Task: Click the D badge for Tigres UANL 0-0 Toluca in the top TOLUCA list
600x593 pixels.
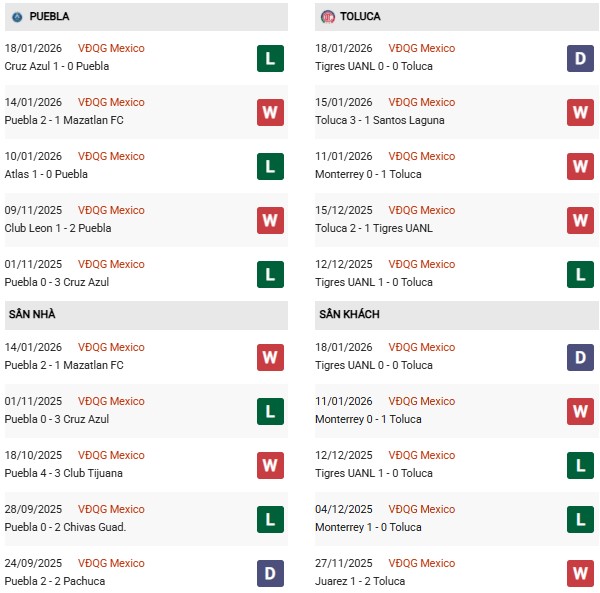Action: (581, 57)
